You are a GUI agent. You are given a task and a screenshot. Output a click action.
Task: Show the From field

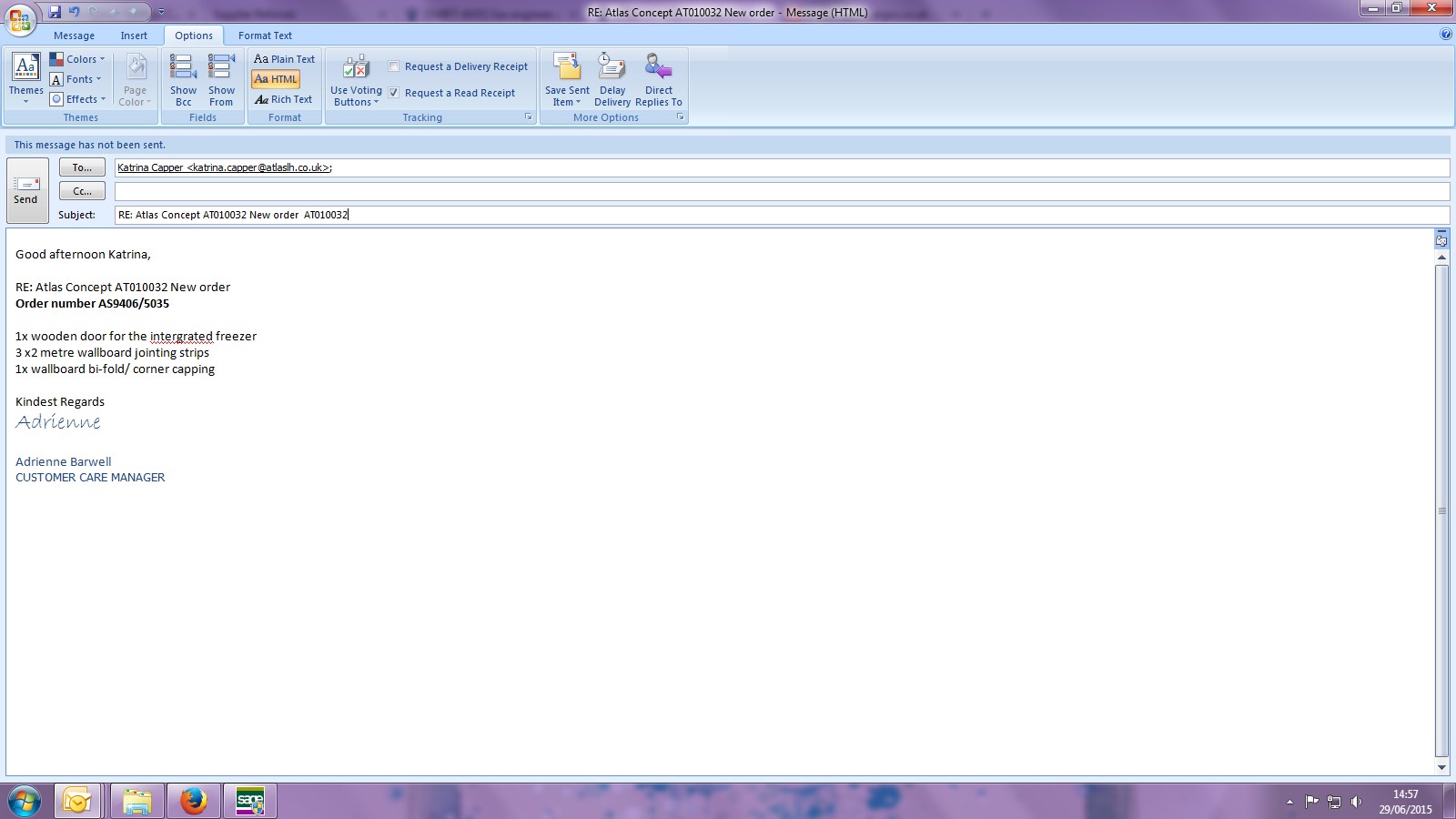[221, 79]
